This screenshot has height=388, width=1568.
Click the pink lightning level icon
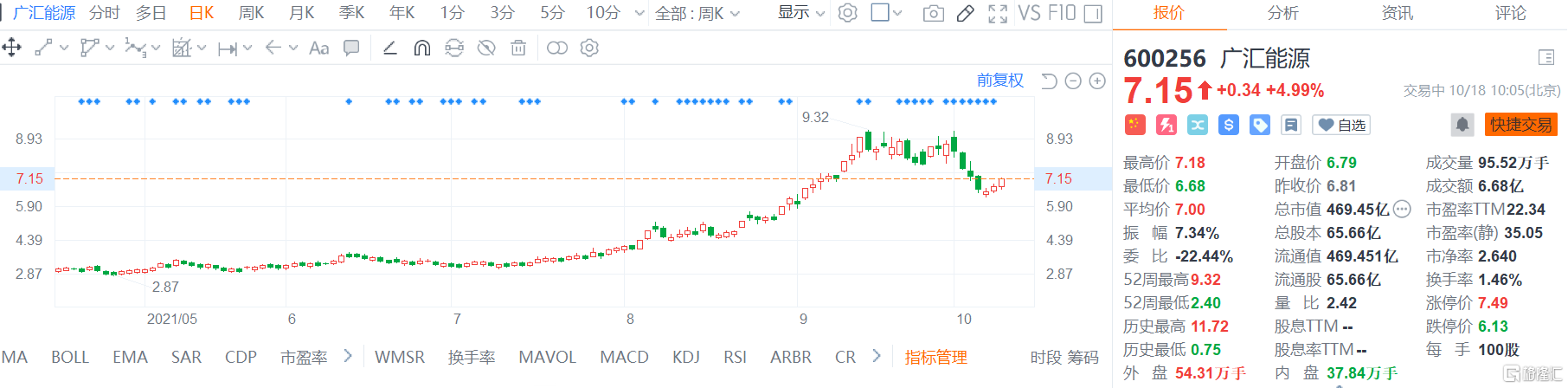coord(1166,125)
